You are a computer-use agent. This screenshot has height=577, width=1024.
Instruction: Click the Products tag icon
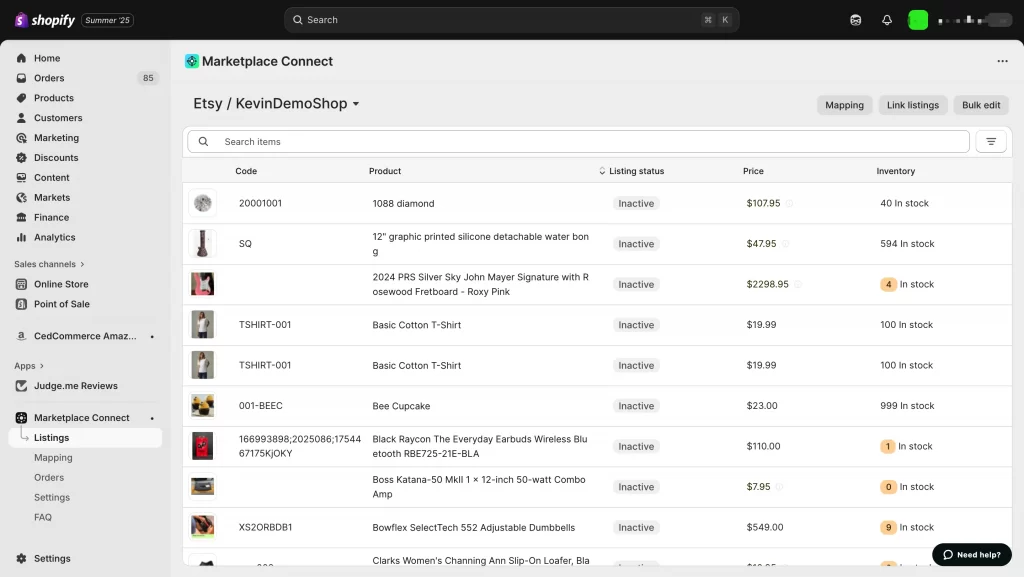click(x=22, y=98)
